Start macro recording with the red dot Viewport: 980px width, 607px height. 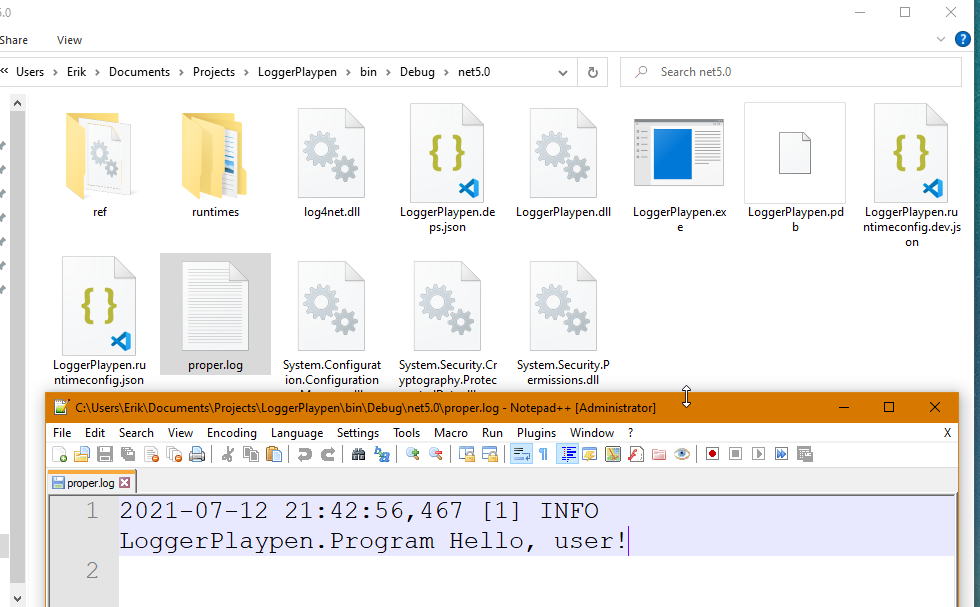tap(713, 454)
